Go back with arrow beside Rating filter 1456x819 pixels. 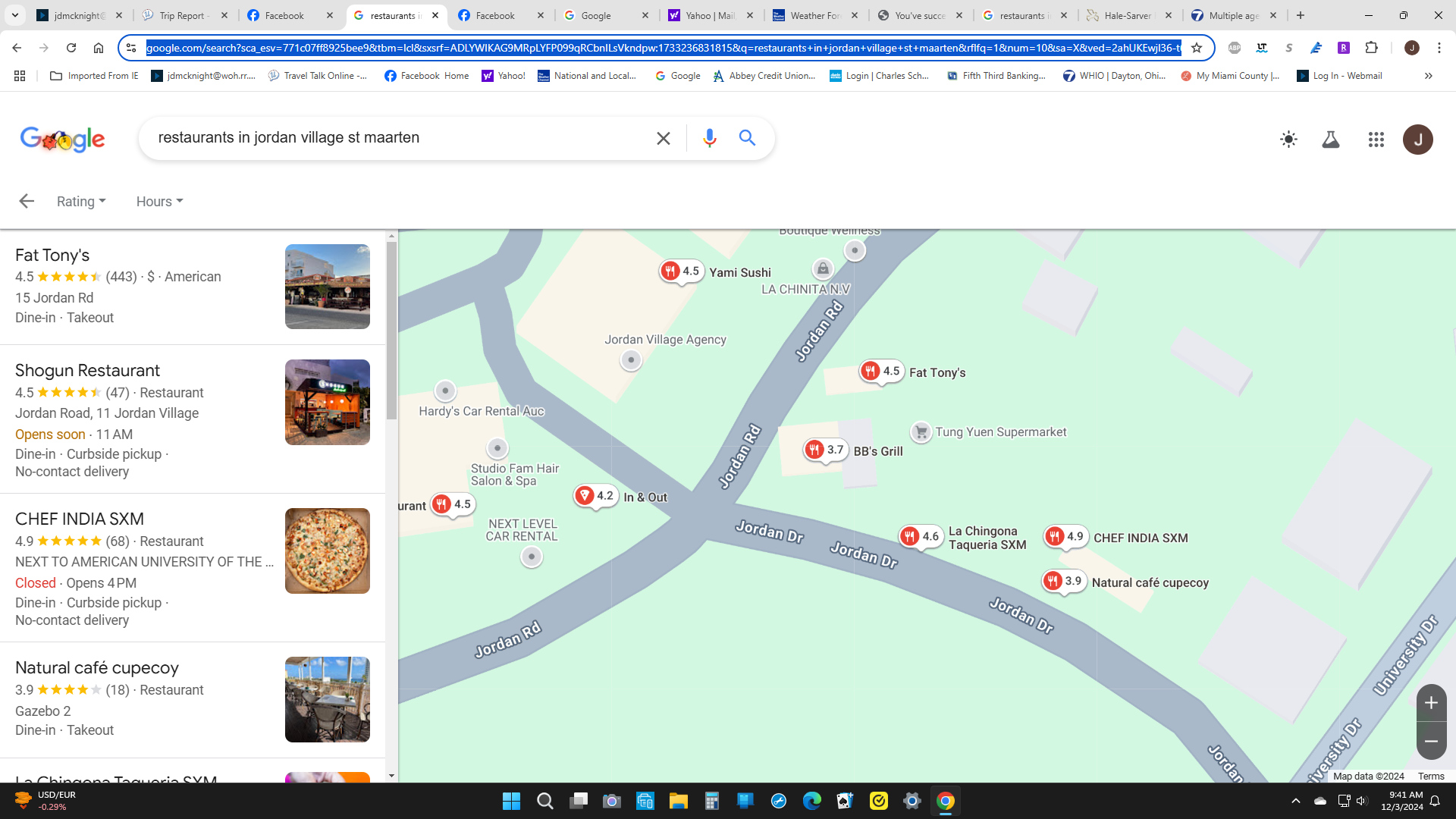27,201
